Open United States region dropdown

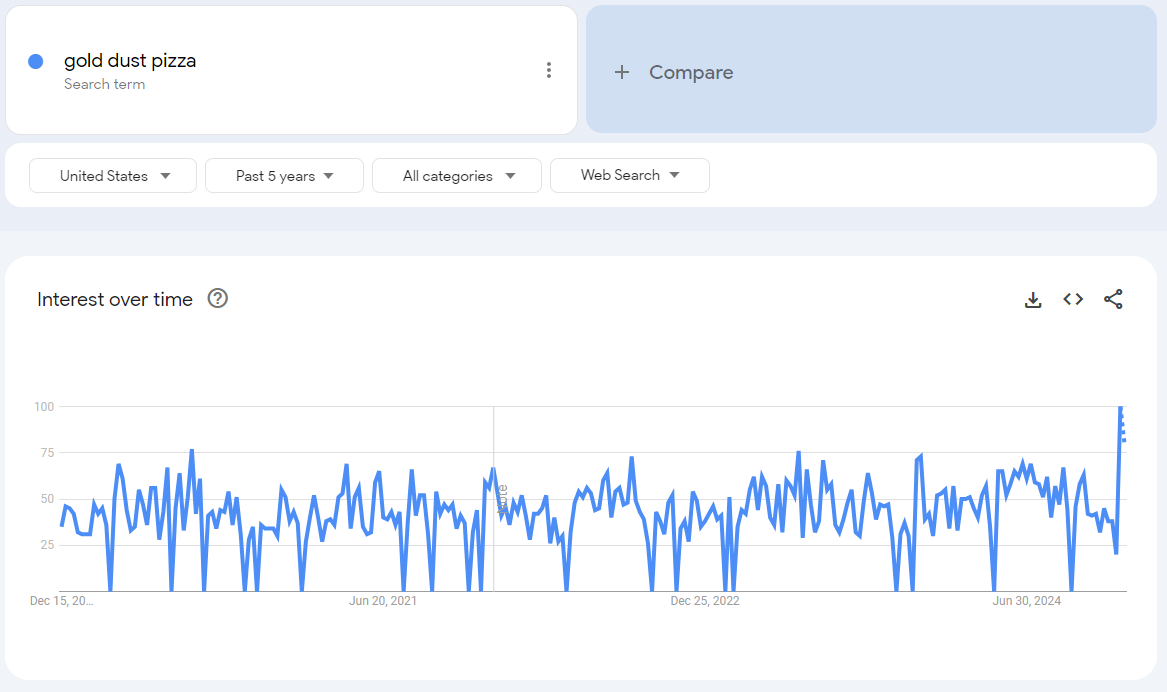113,176
